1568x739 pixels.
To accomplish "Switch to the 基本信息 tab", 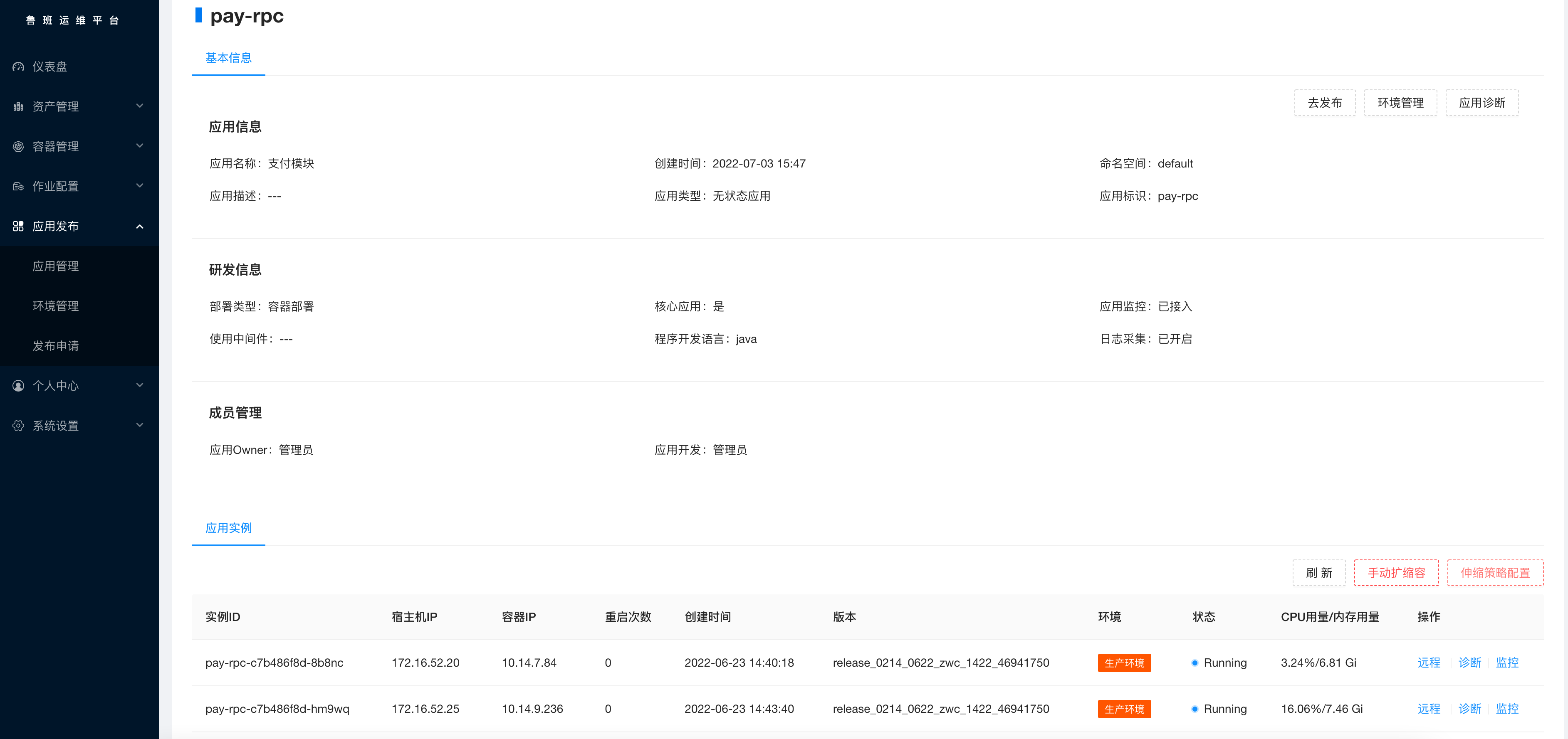I will coord(228,58).
